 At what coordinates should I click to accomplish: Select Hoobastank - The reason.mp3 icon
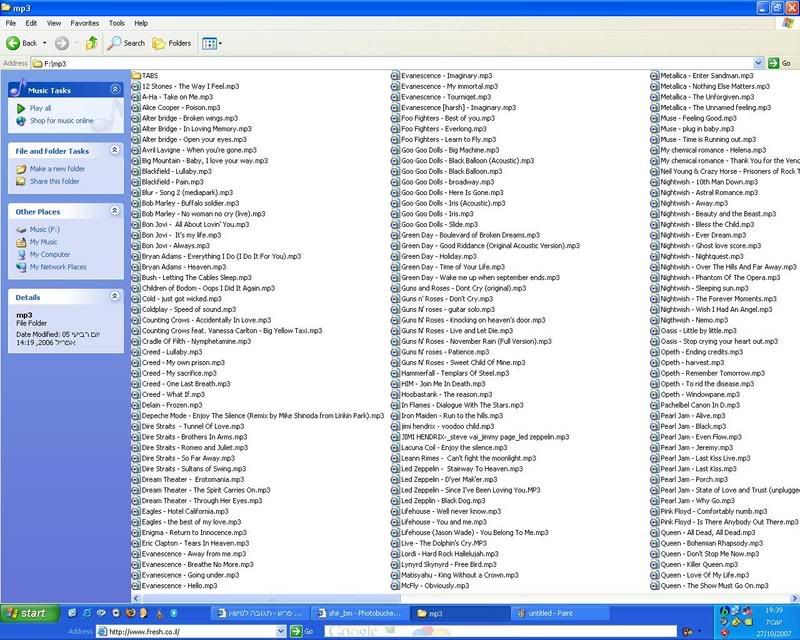click(395, 395)
